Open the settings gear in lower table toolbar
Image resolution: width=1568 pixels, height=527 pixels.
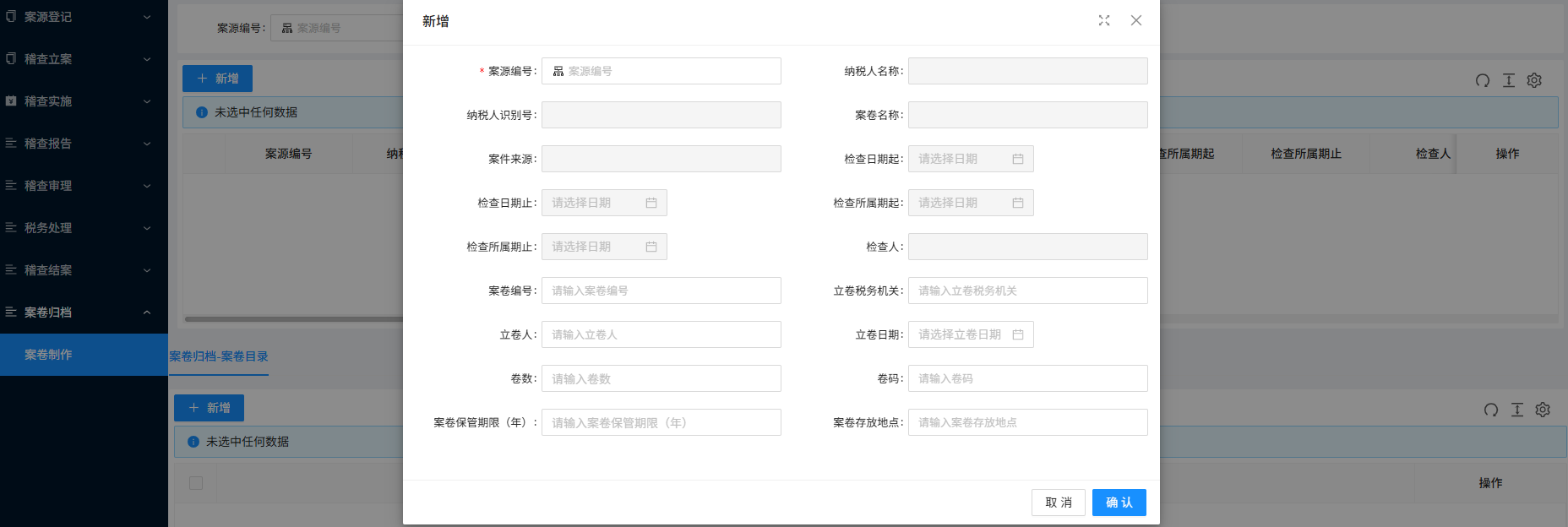pos(1543,410)
